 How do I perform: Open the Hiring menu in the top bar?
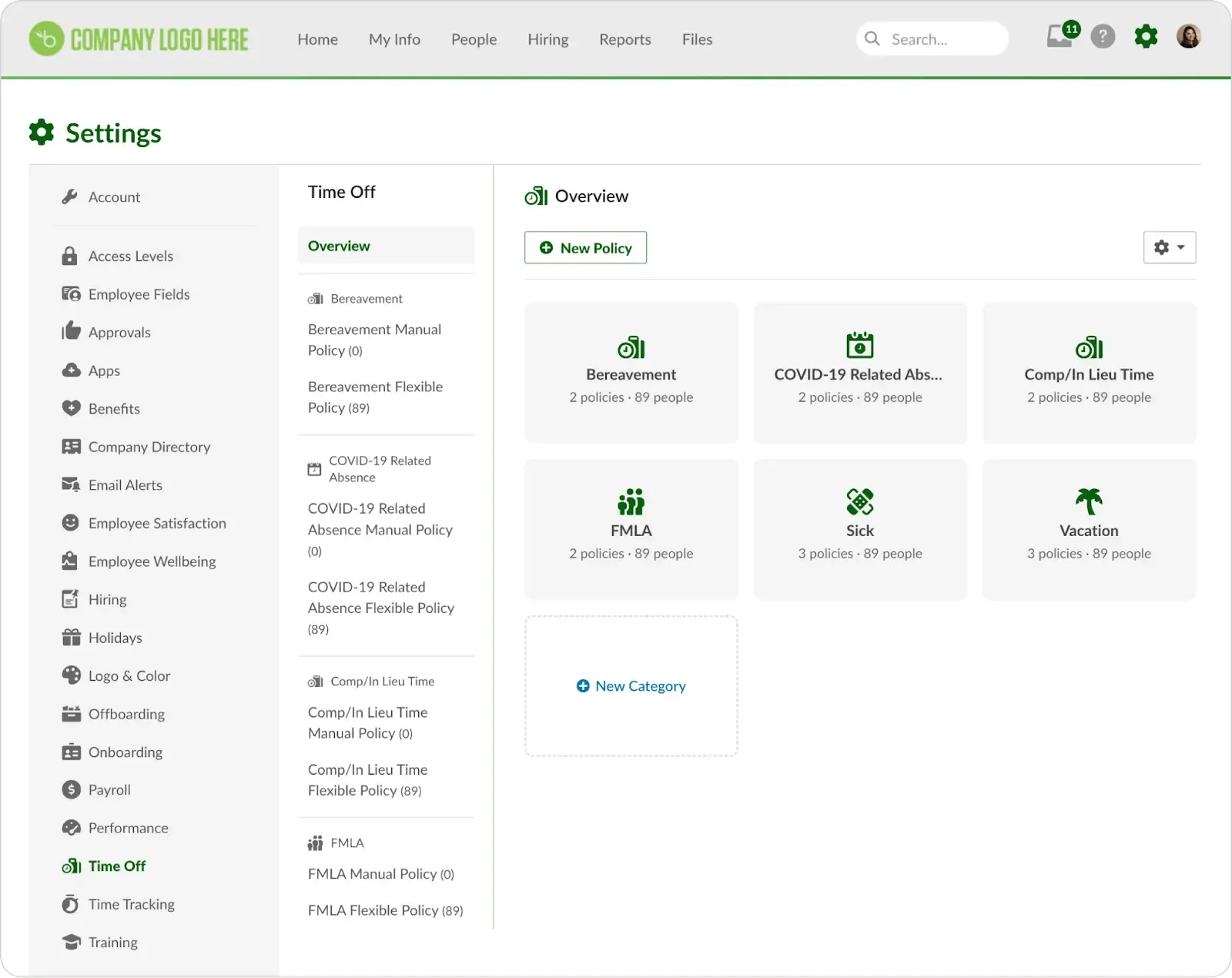click(547, 39)
